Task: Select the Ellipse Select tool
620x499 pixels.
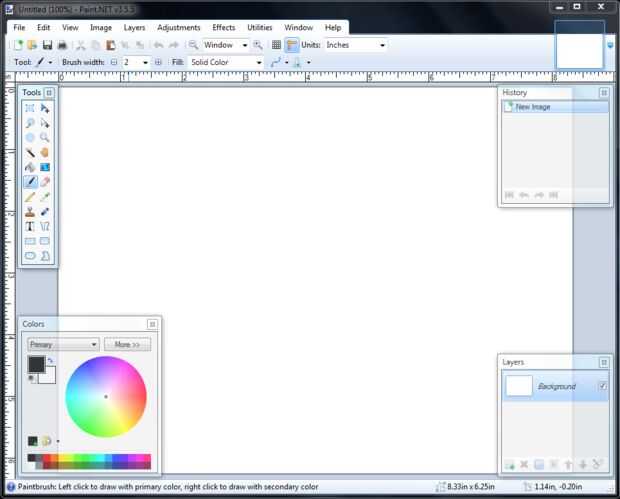Action: point(30,138)
